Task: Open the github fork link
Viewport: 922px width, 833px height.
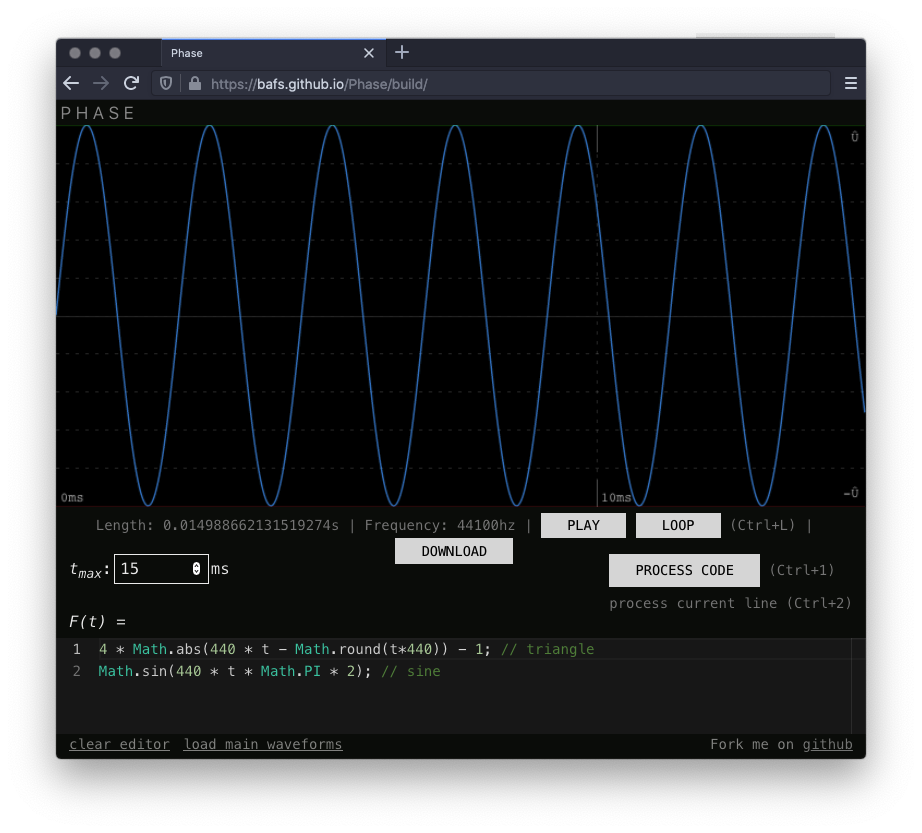Action: pyautogui.click(x=827, y=744)
